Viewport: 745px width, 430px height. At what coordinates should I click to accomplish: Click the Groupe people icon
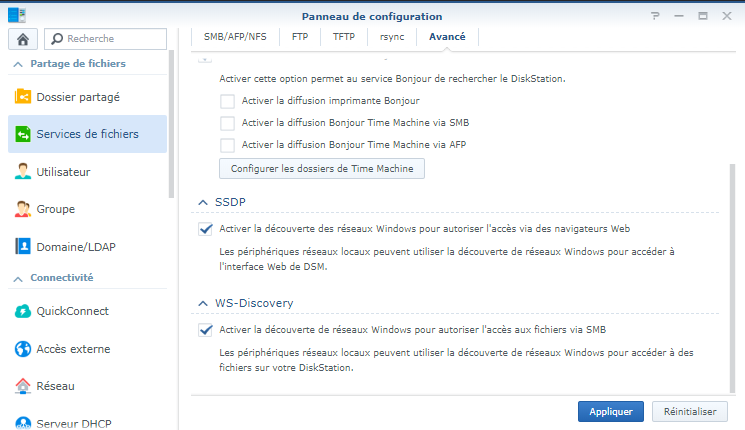tap(23, 209)
